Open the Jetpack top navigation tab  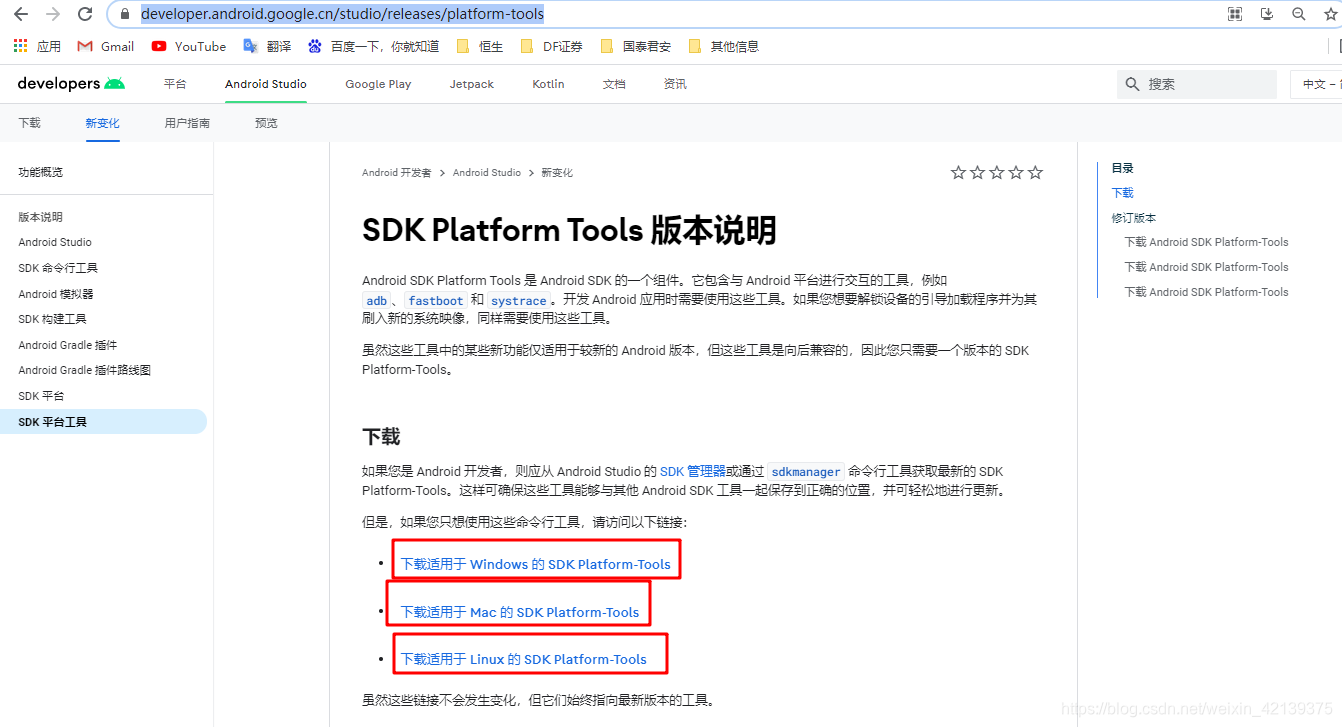(471, 84)
